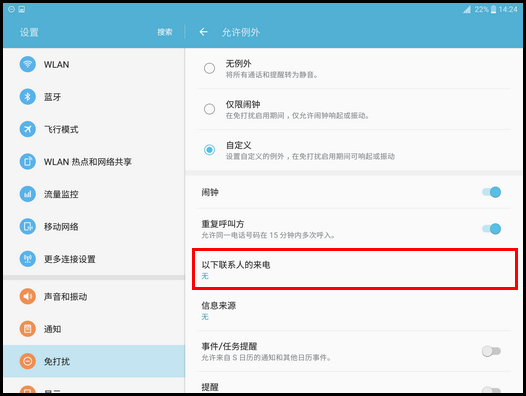Open 飞行模式 in sidebar

[x=94, y=129]
